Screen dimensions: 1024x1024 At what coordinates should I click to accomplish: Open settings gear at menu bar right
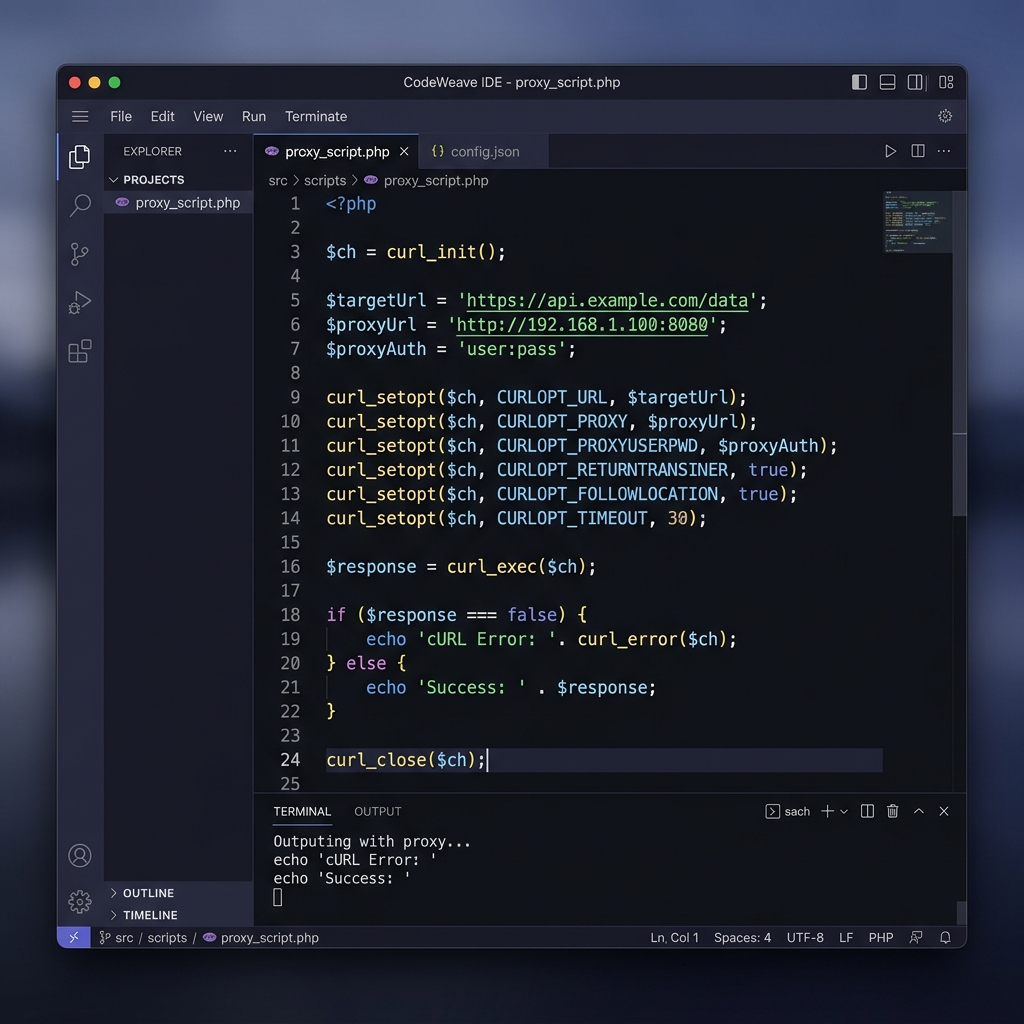coord(945,116)
